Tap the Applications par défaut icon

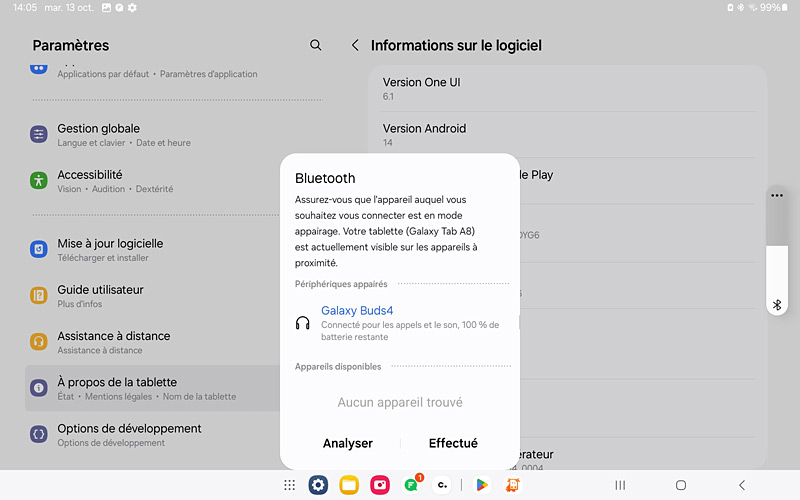click(x=39, y=68)
